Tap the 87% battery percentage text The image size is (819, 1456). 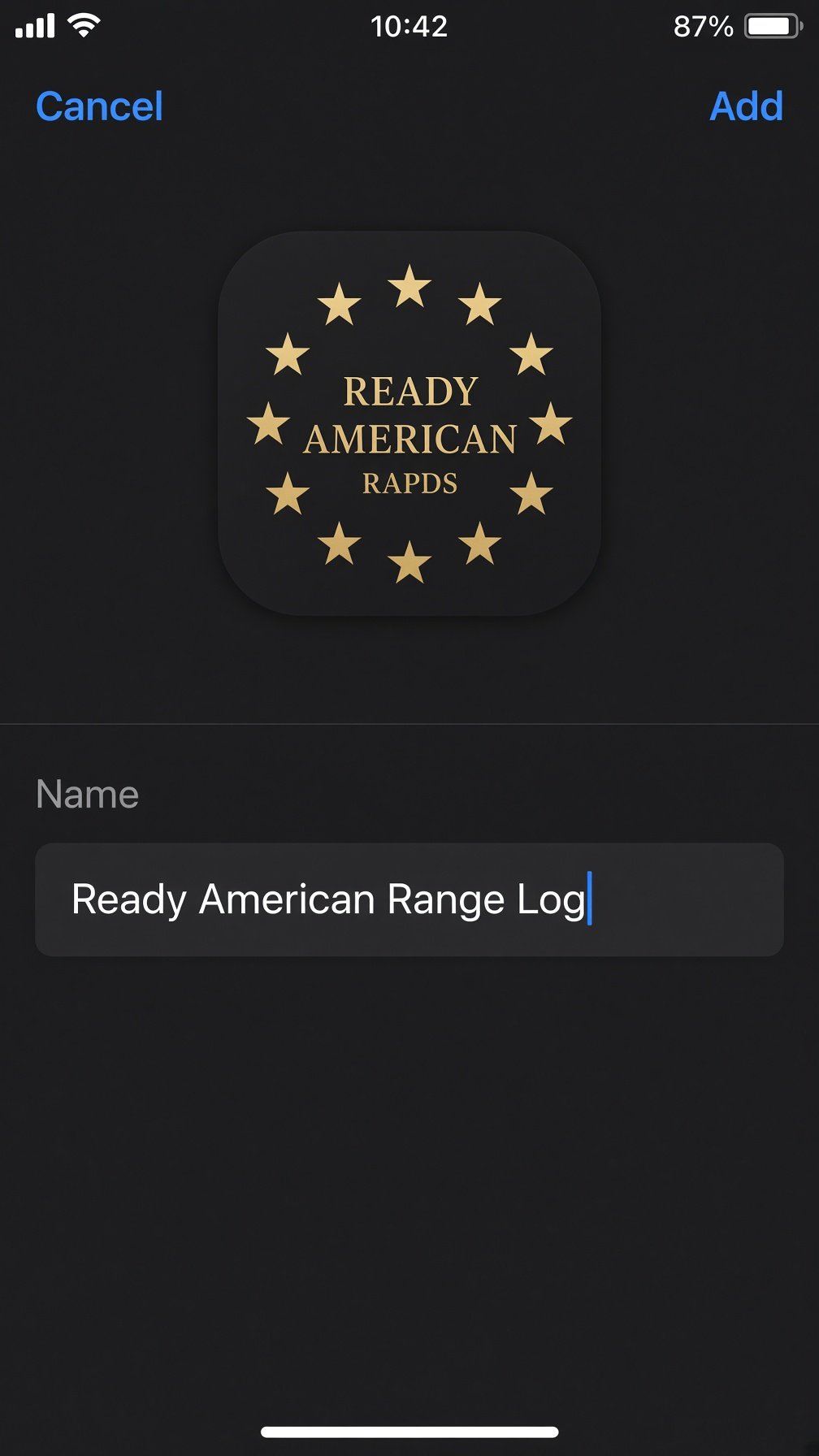pyautogui.click(x=703, y=26)
